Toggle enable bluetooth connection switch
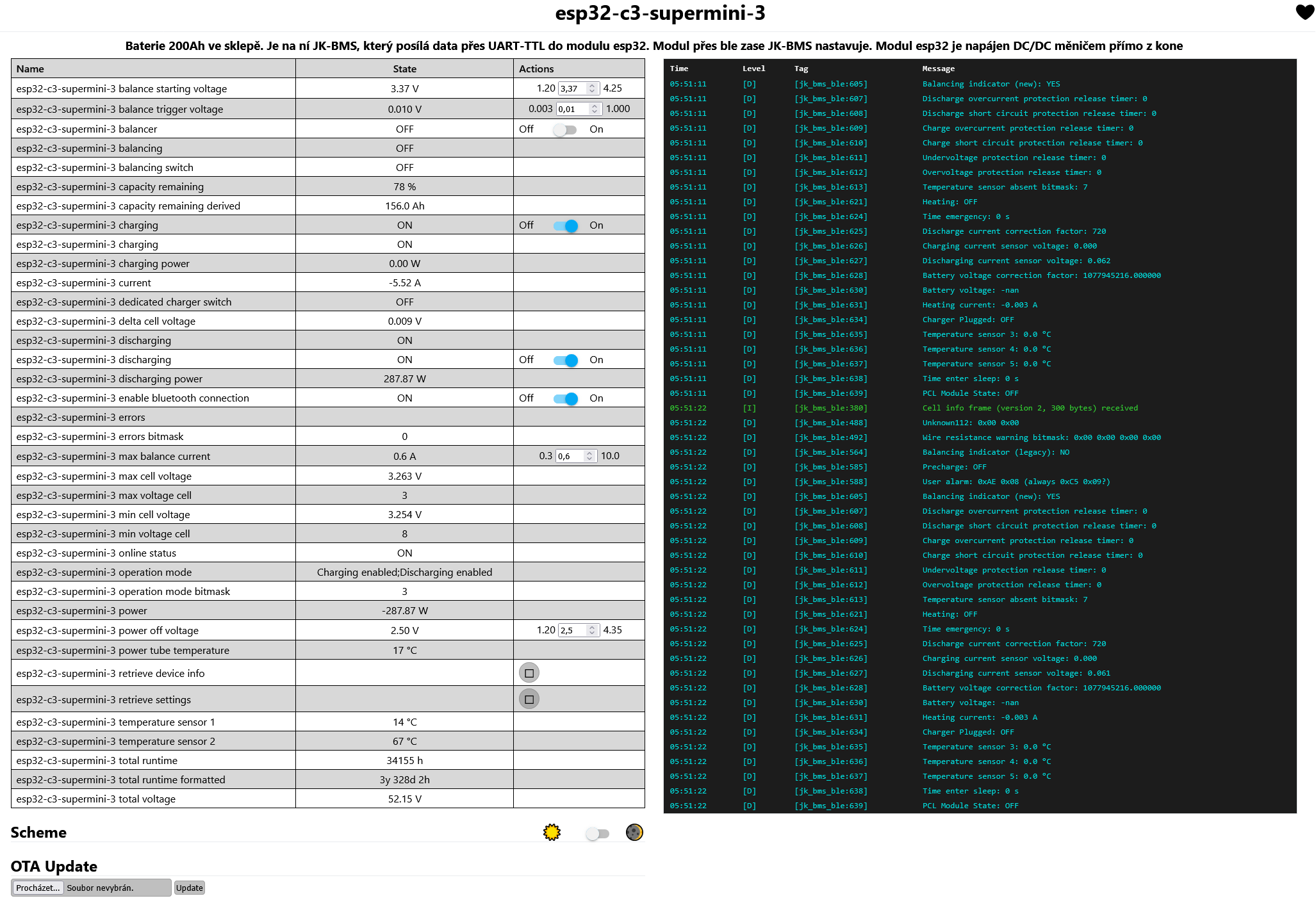Viewport: 1316px width, 903px height. click(x=566, y=398)
